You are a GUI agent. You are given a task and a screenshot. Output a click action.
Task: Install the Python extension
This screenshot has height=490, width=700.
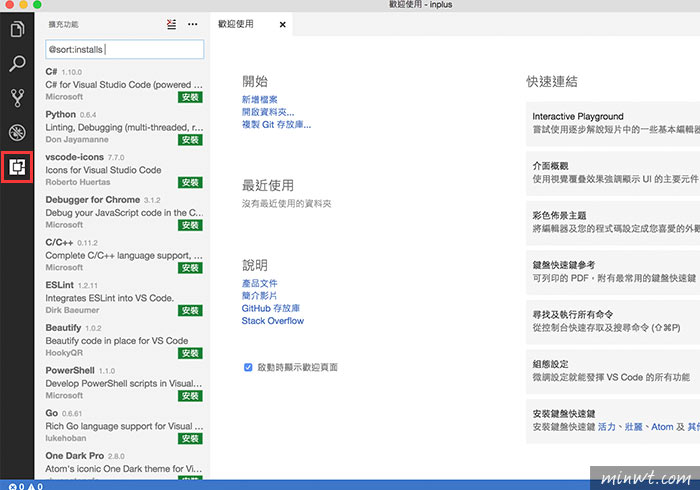[190, 140]
